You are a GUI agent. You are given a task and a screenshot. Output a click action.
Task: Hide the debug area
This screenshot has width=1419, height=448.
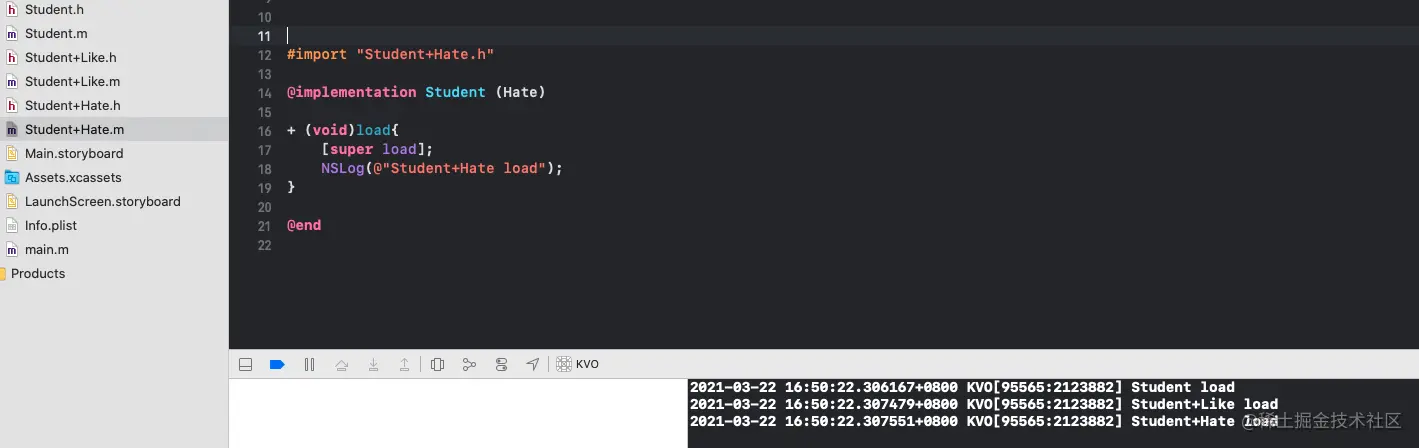[x=245, y=365]
